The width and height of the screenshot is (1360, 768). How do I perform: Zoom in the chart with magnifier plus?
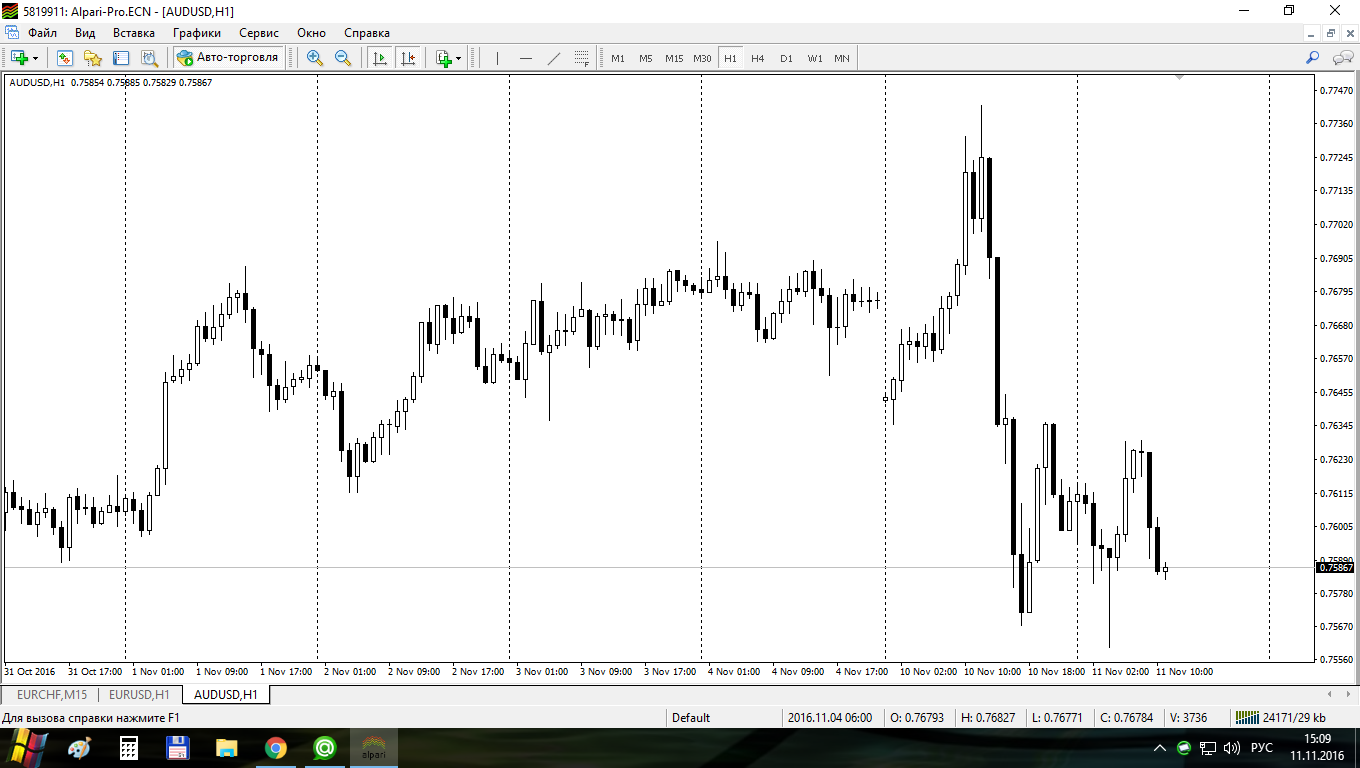coord(315,58)
